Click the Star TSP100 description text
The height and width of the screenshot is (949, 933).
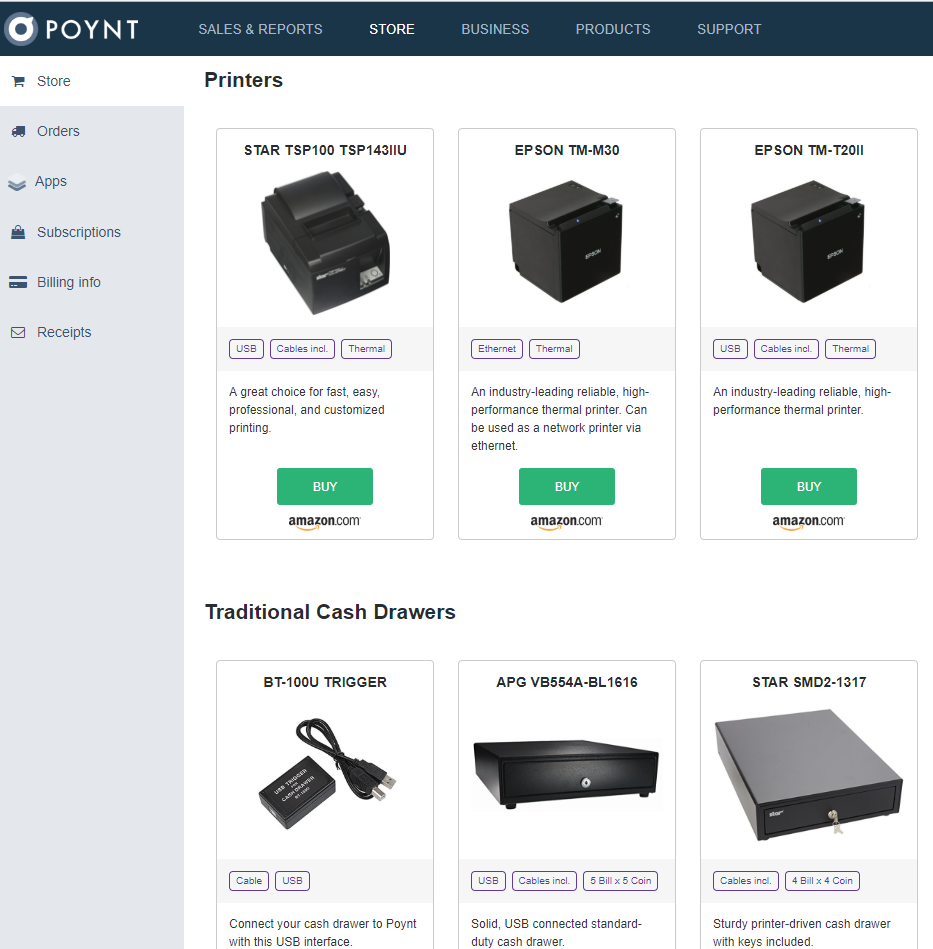click(x=307, y=410)
